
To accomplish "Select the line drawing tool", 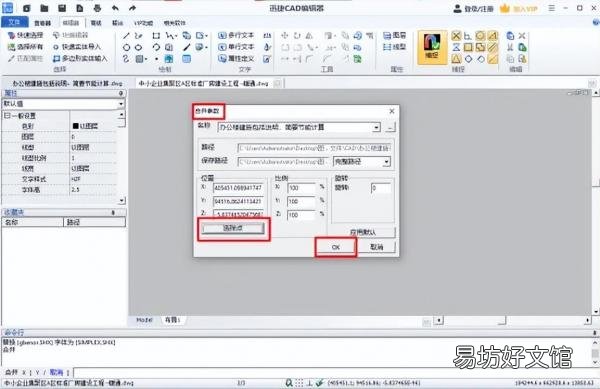I will tap(126, 36).
